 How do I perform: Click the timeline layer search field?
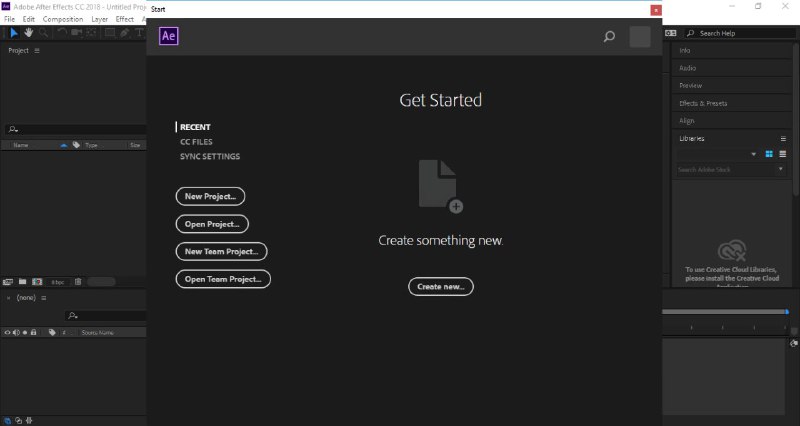(106, 316)
